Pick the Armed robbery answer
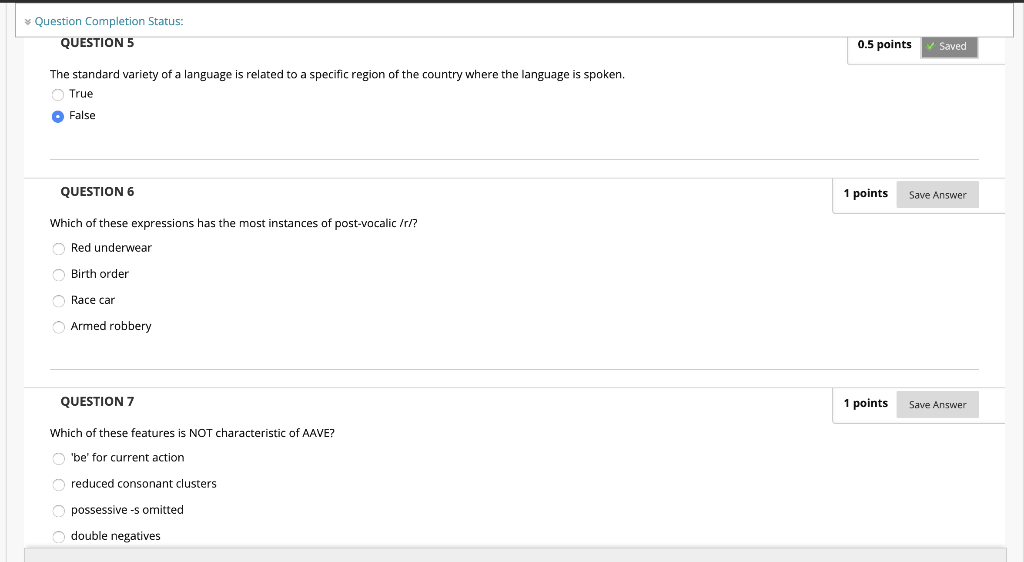 coord(59,327)
